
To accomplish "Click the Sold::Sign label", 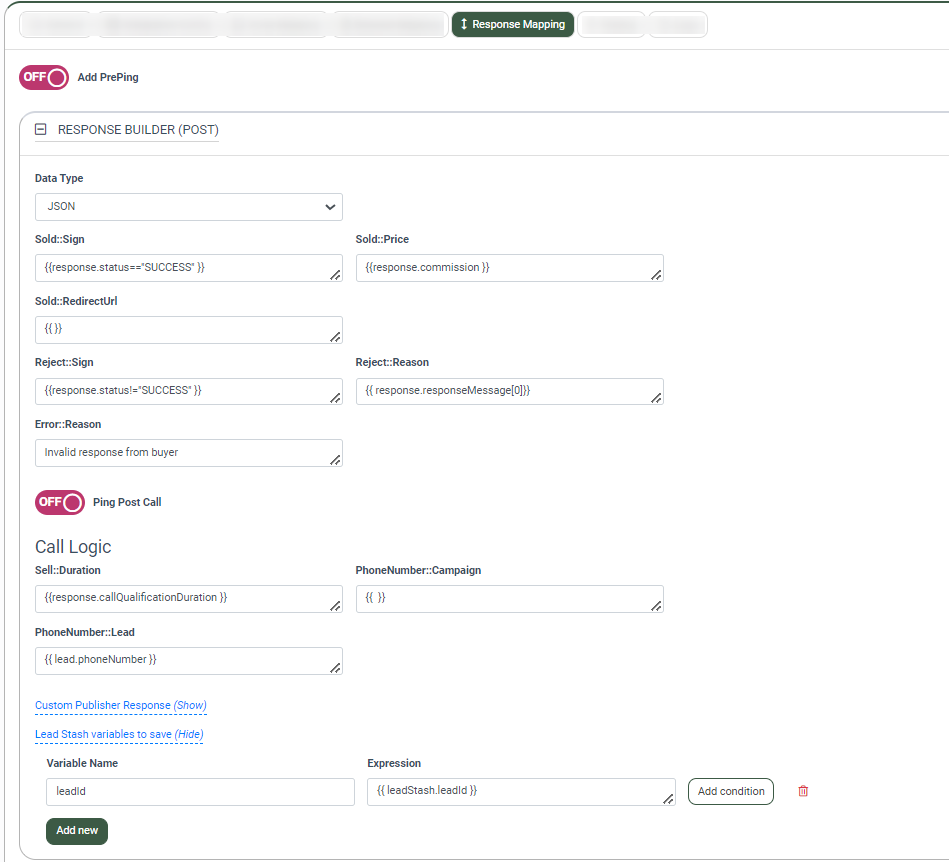I will 59,239.
